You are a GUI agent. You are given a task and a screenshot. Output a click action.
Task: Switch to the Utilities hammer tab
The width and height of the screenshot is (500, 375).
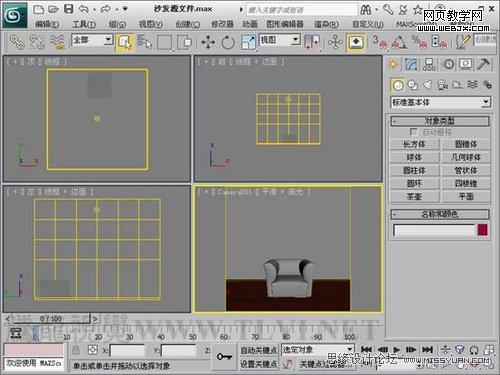tap(484, 64)
